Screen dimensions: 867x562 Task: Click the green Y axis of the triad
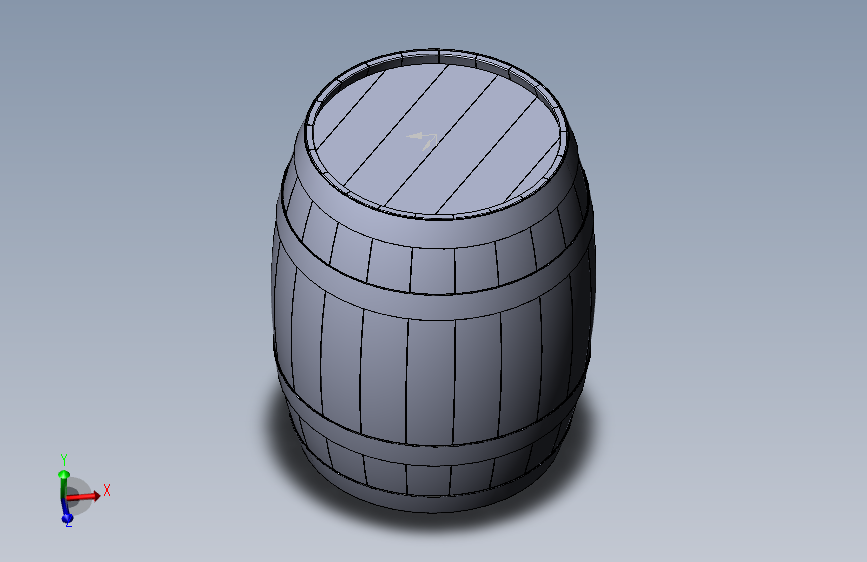pyautogui.click(x=64, y=483)
